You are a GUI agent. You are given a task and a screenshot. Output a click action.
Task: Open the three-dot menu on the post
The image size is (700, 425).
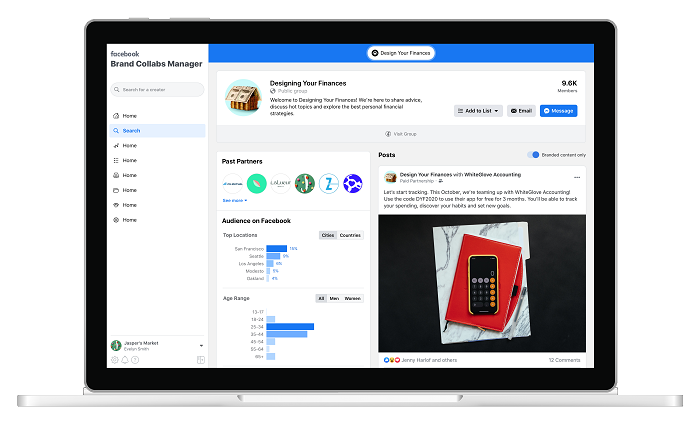point(577,177)
